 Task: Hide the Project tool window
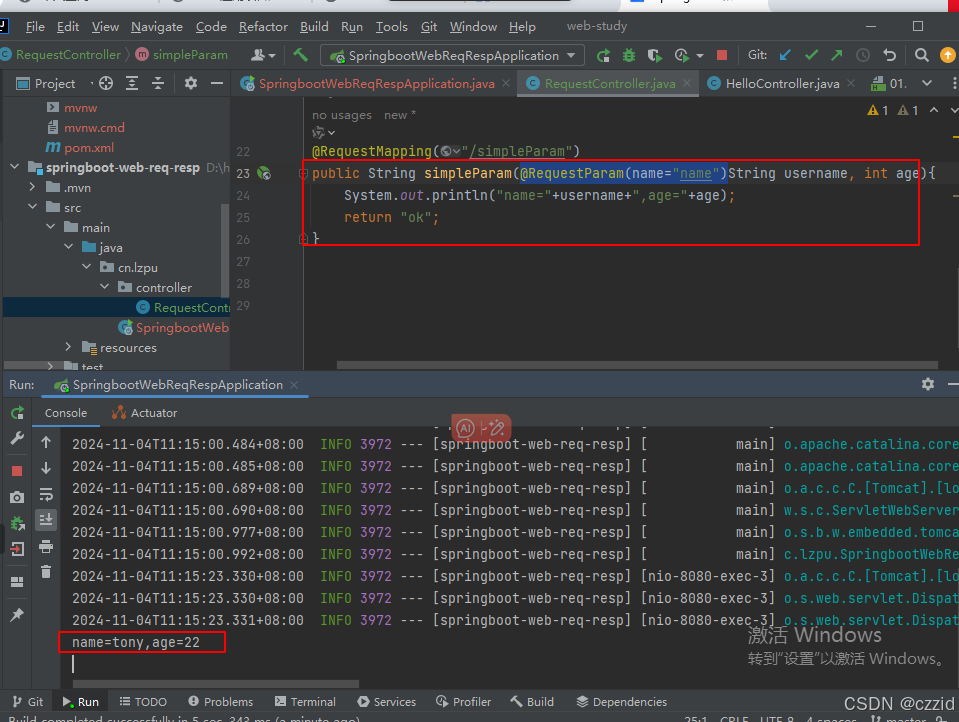click(217, 83)
